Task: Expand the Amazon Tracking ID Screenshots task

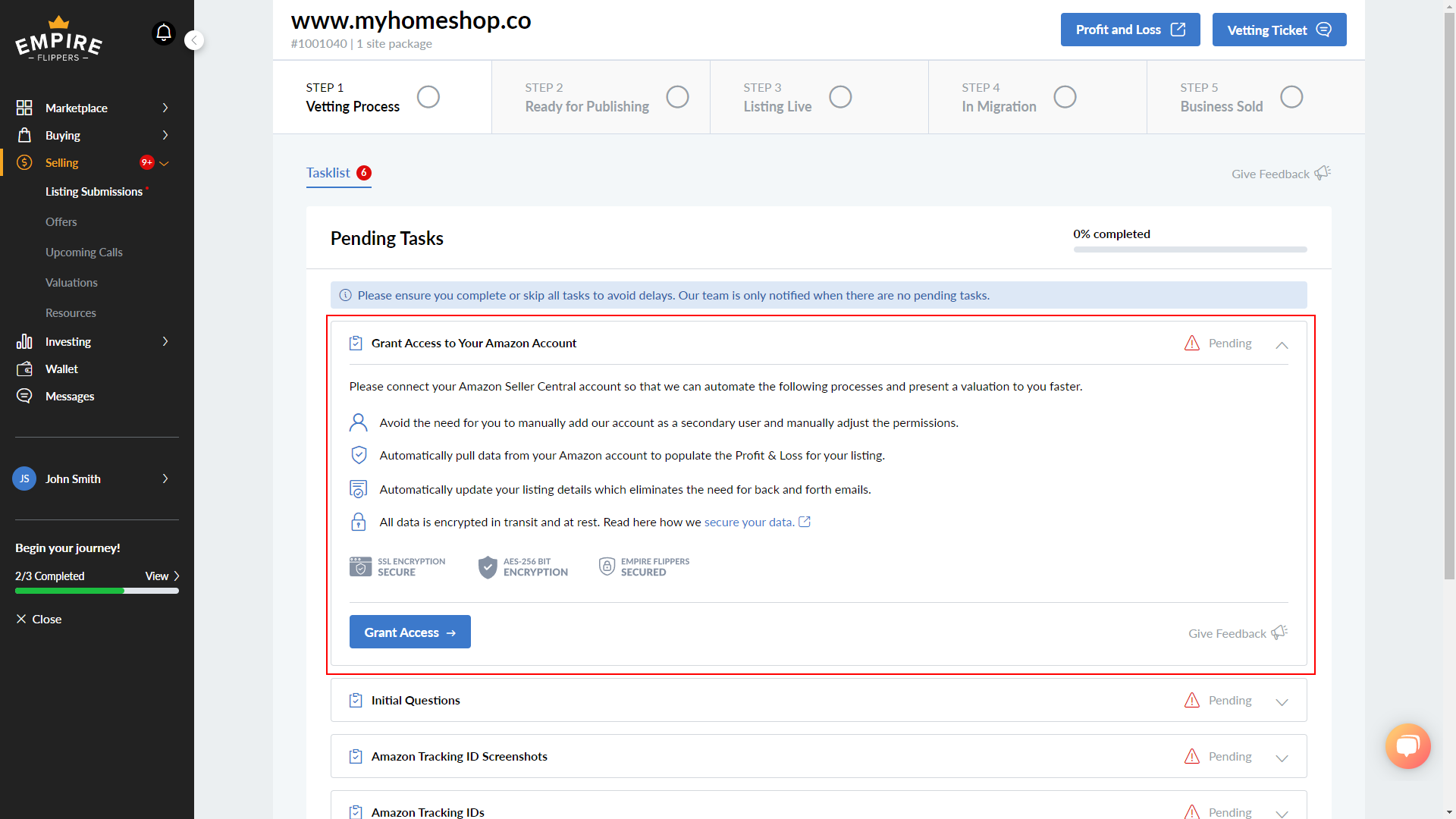Action: pos(1282,758)
